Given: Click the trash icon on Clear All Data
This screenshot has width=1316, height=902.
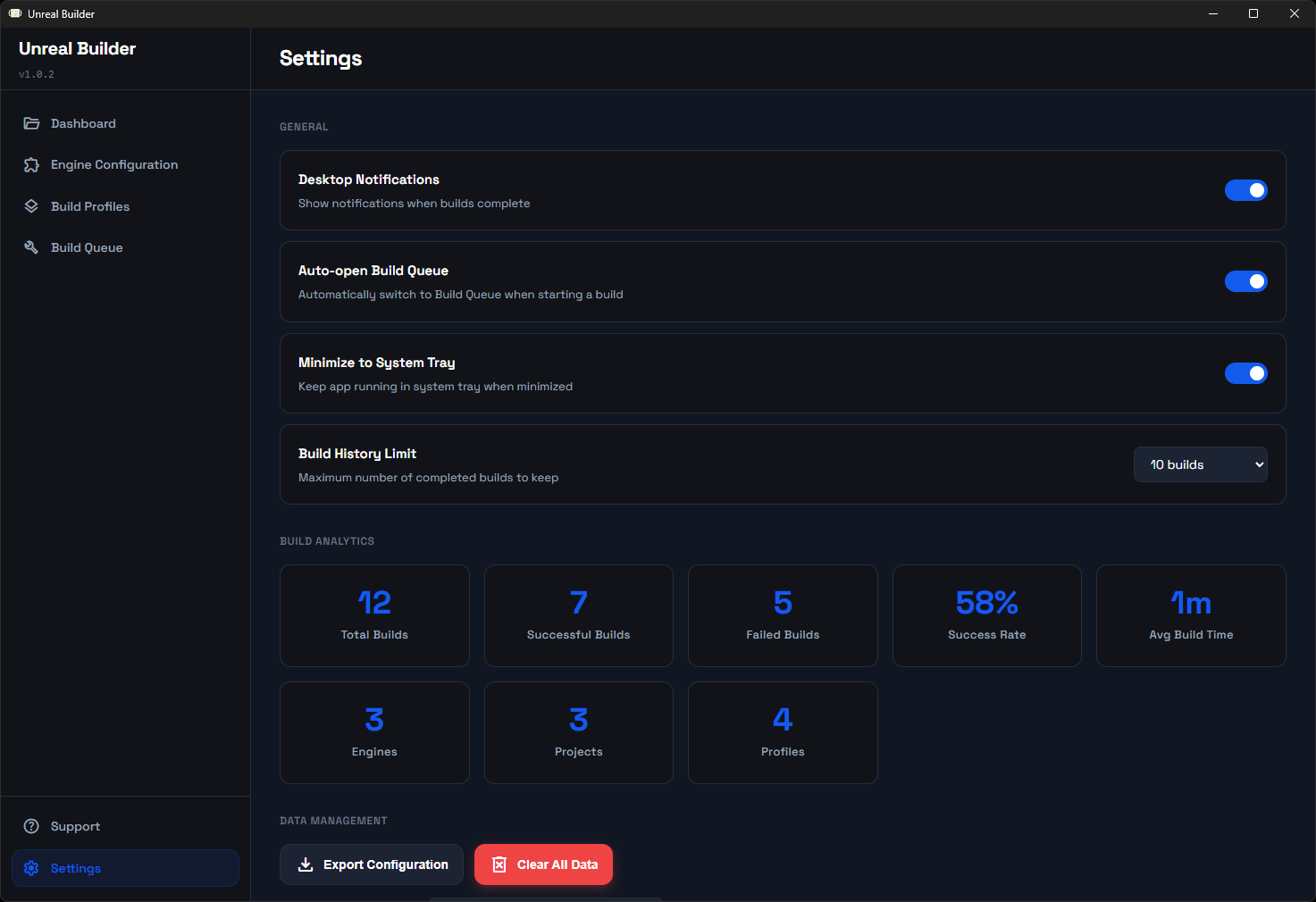Looking at the screenshot, I should pos(499,864).
